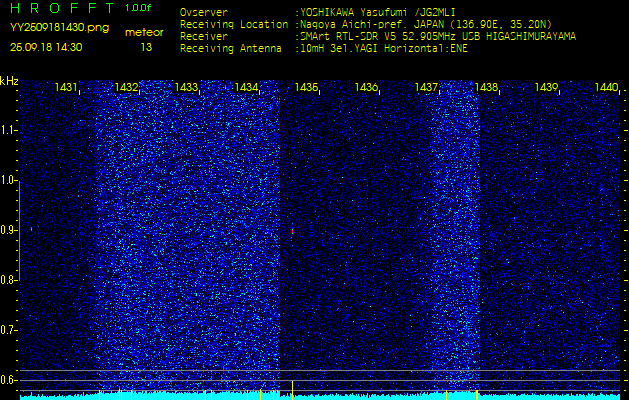Click the "Receiving Antenna" label
The width and height of the screenshot is (629, 400).
point(231,49)
